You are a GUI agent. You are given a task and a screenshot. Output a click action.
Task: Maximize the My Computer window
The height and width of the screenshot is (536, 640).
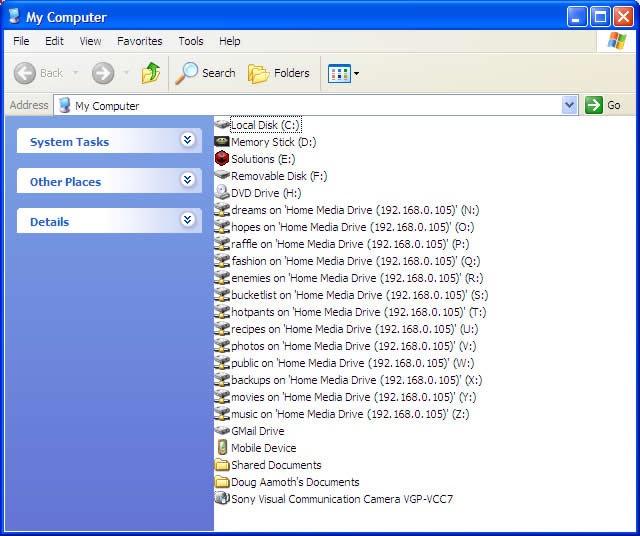[600, 17]
